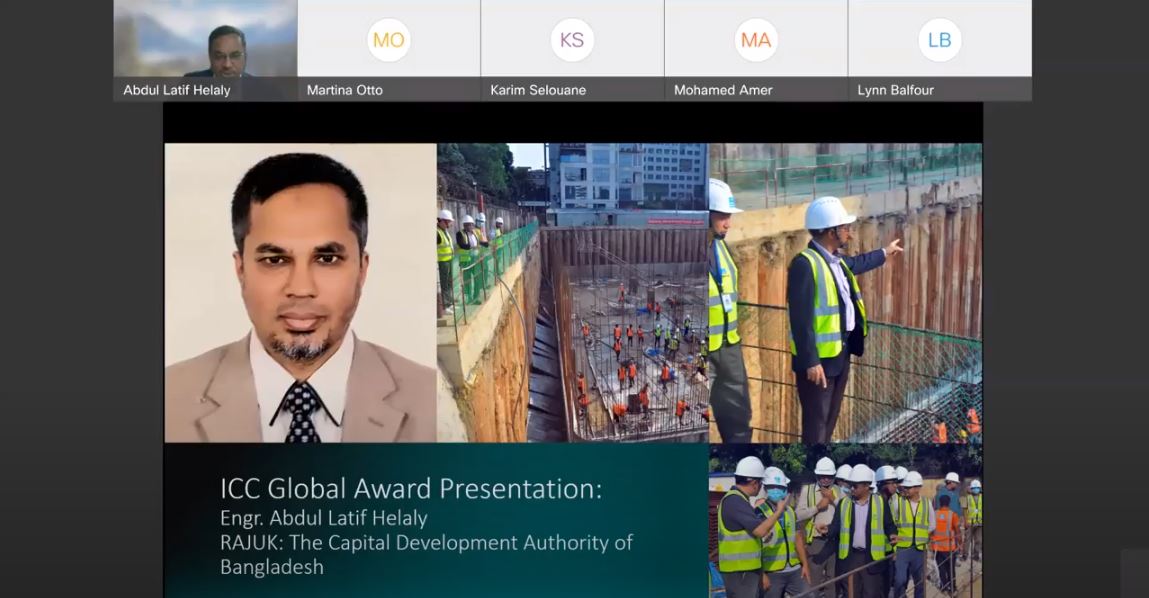Click the 'Mohamed Amer' participant name label

[723, 90]
